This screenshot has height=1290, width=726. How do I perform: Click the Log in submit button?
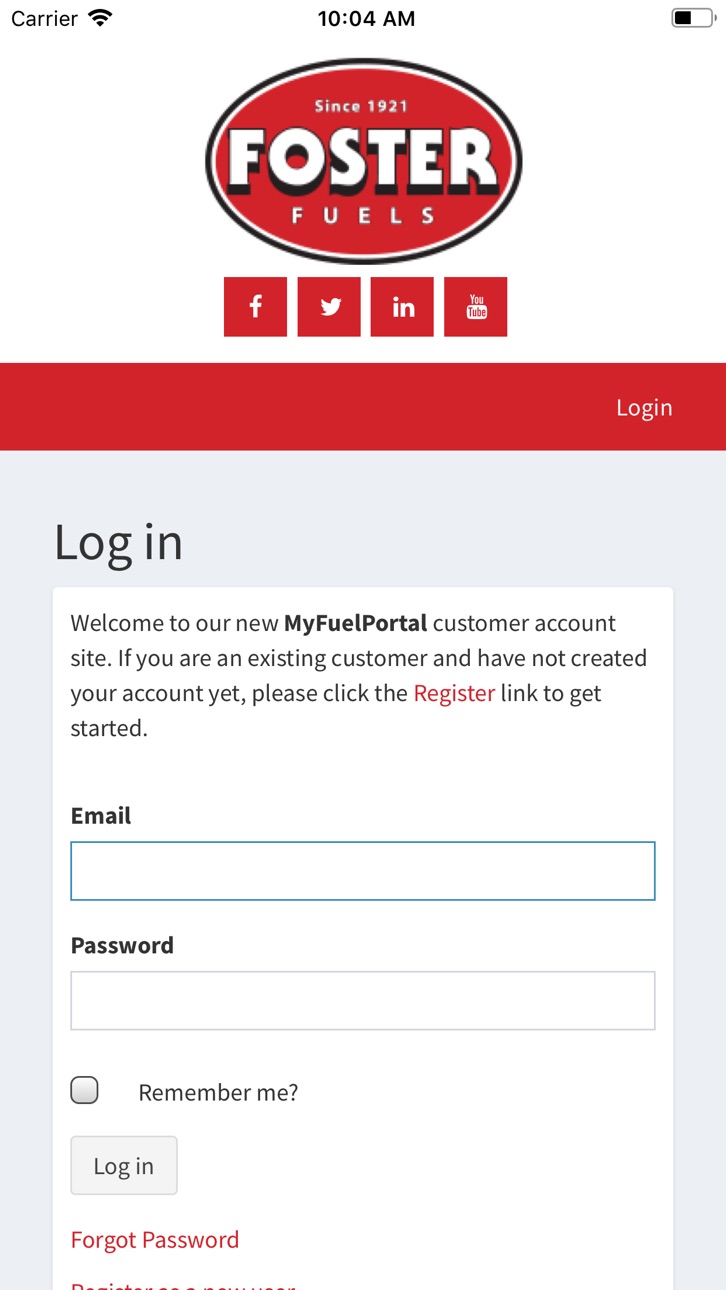[x=124, y=1165]
